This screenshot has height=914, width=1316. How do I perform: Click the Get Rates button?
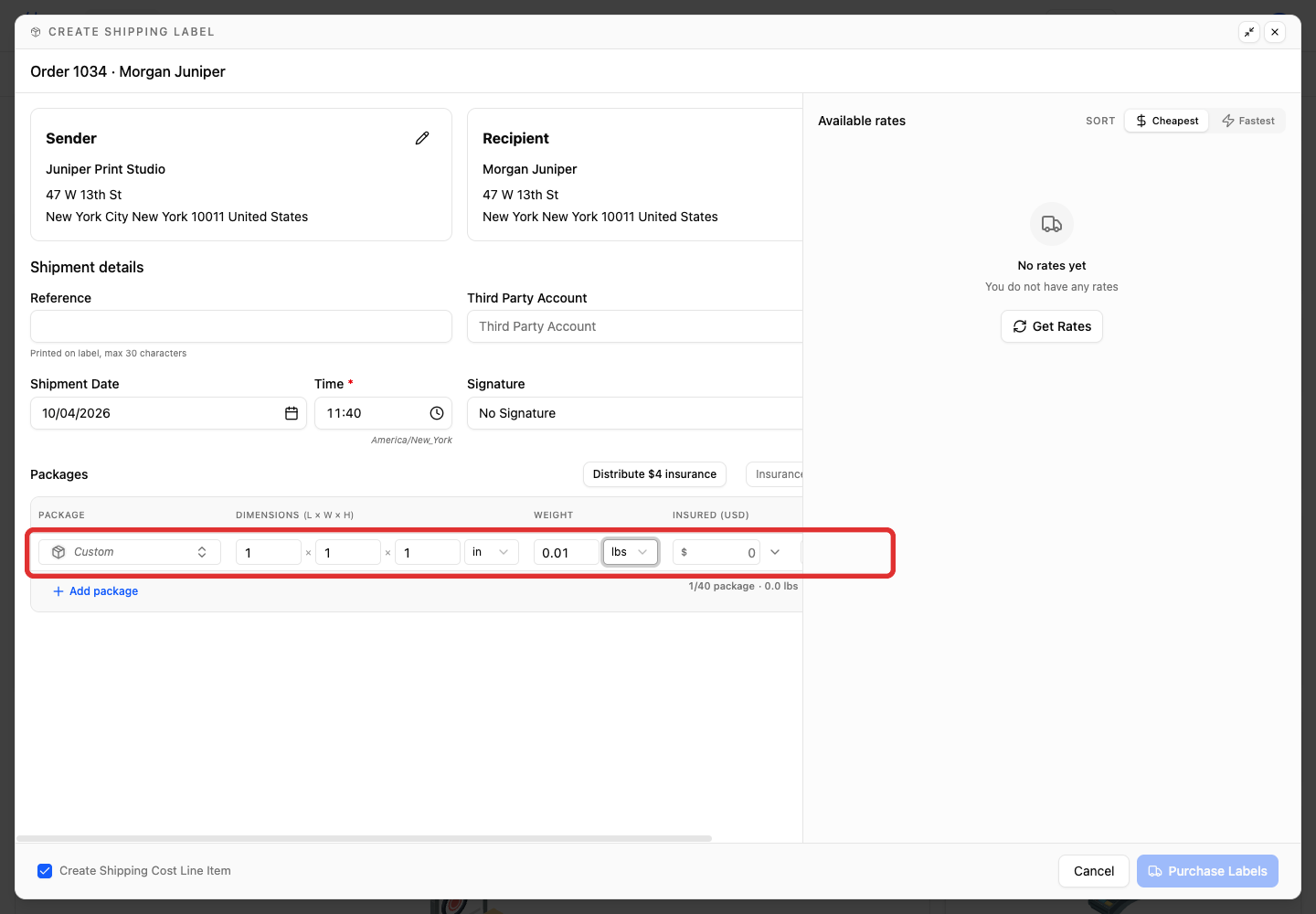pyautogui.click(x=1052, y=326)
